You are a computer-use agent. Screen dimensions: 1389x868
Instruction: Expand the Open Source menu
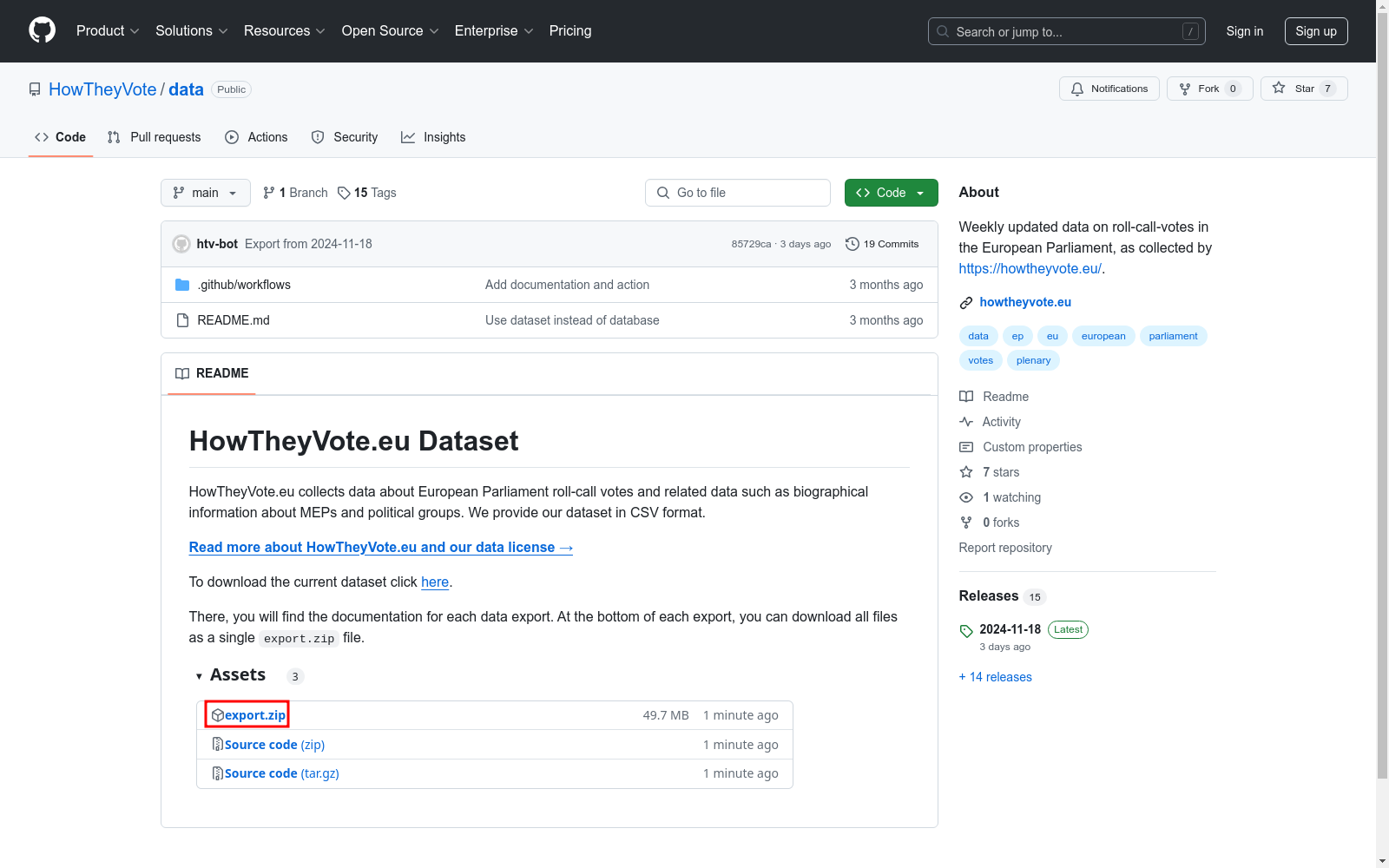391,31
